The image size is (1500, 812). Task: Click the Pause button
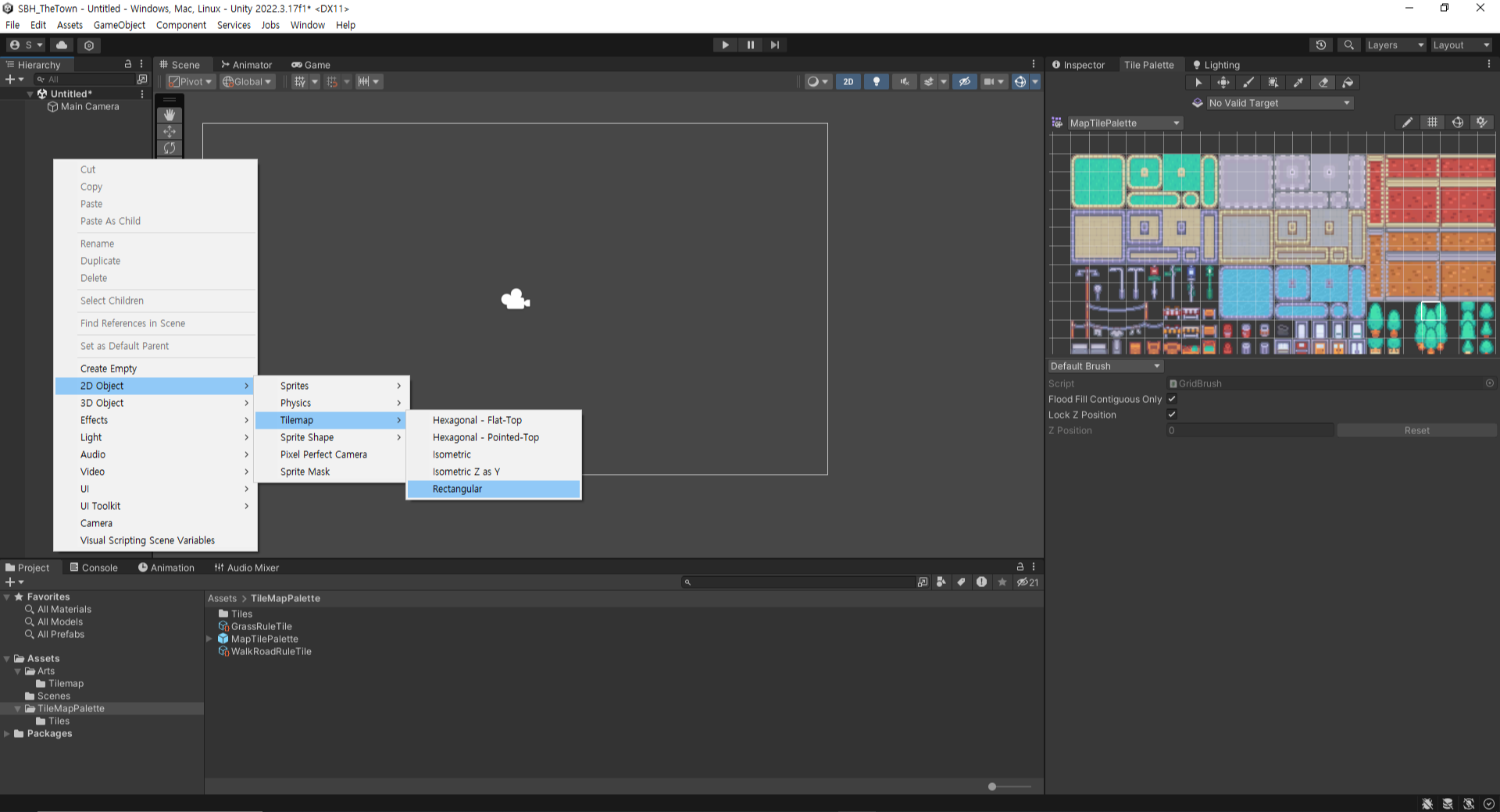[x=750, y=45]
